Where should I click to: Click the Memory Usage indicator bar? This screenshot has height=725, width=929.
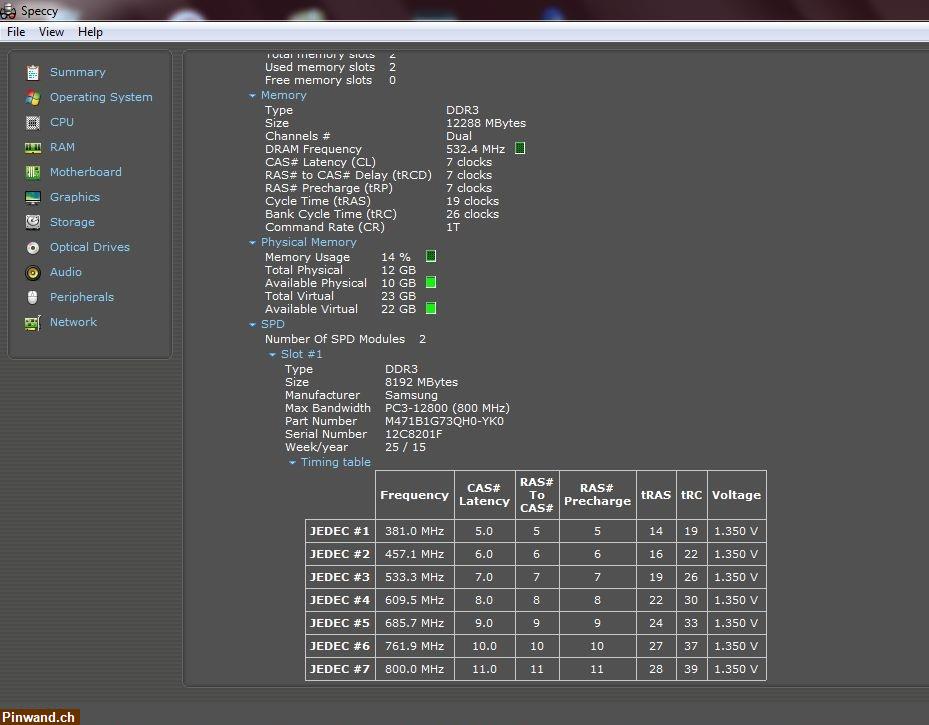coord(430,256)
